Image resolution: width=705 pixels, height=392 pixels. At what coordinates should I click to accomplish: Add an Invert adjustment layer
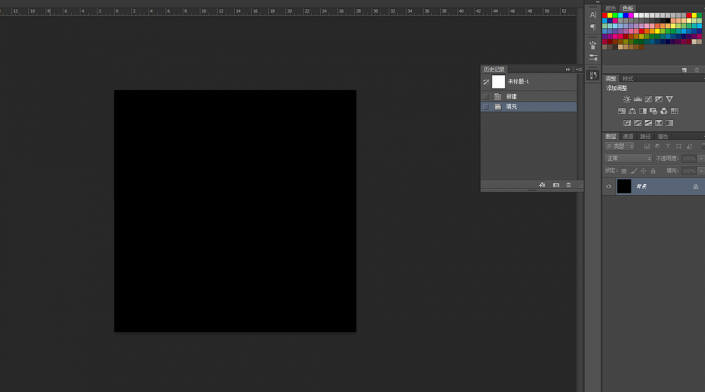tap(627, 123)
